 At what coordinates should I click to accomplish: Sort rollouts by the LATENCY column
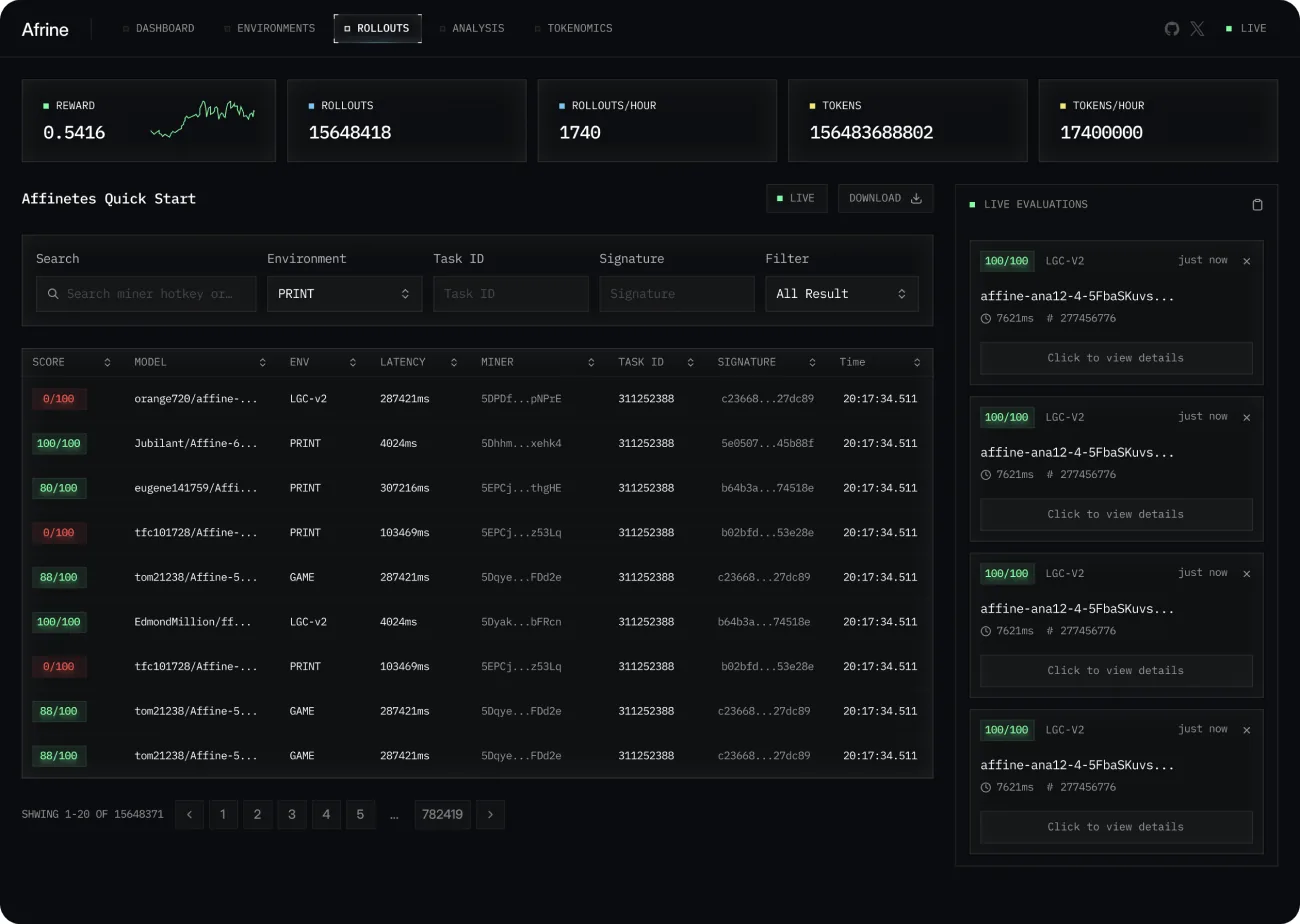point(454,362)
